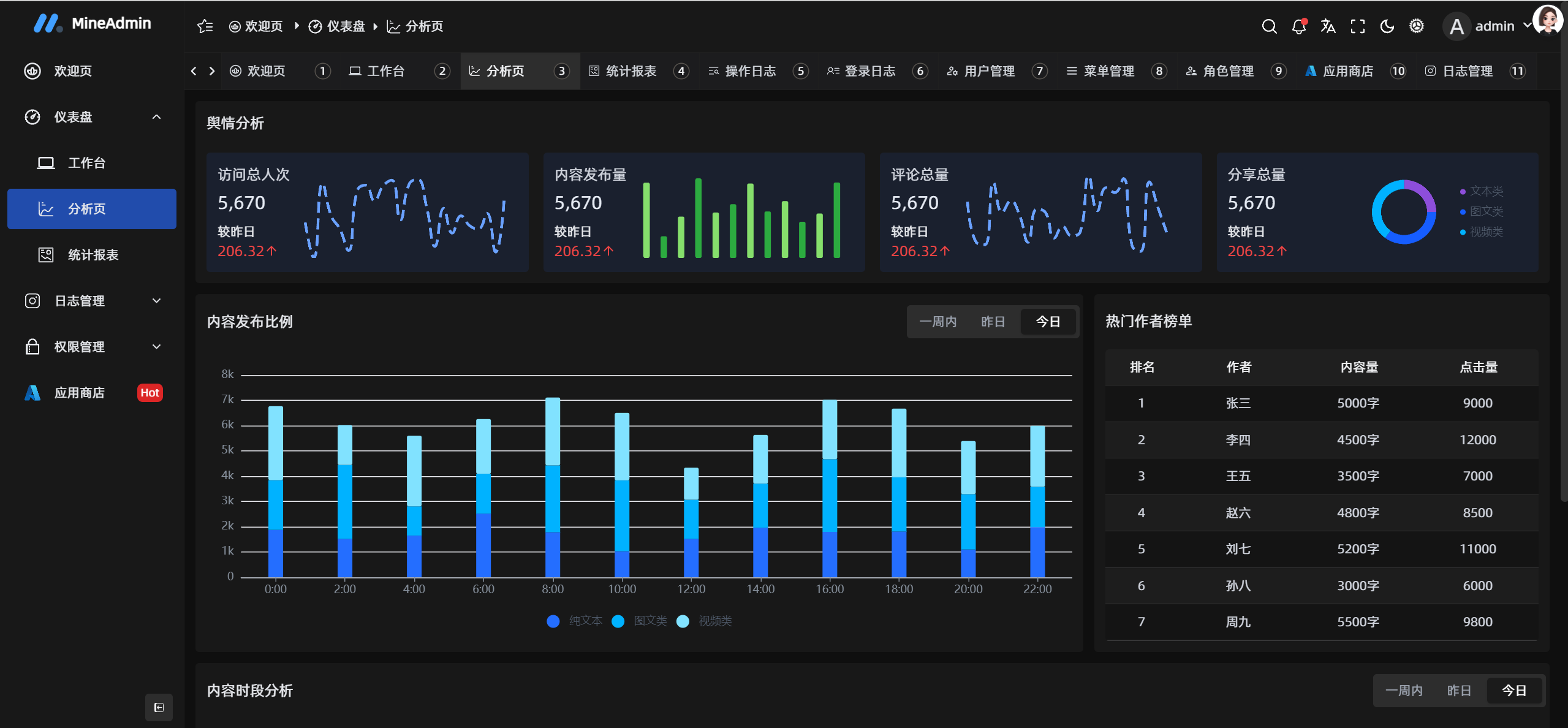Viewport: 1568px width, 728px height.
Task: Switch 内容发布比例 chart to 昨日
Action: pos(993,321)
